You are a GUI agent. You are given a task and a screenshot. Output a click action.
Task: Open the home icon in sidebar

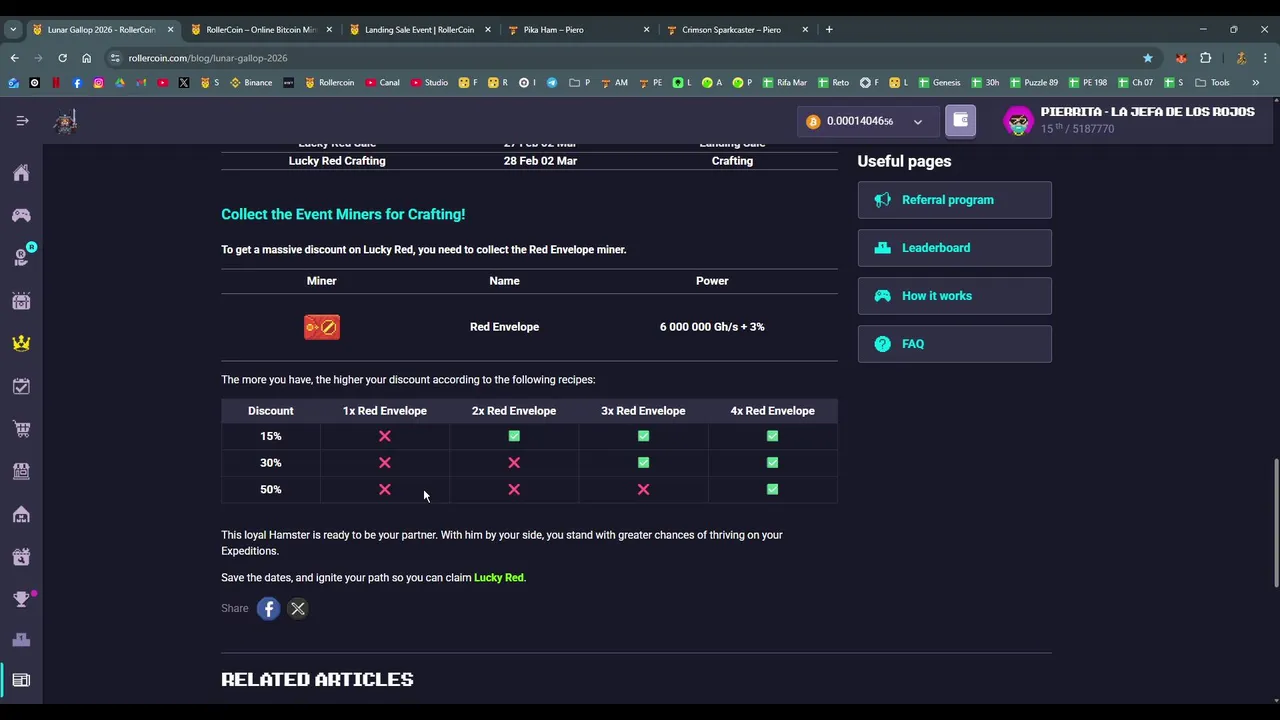click(21, 173)
